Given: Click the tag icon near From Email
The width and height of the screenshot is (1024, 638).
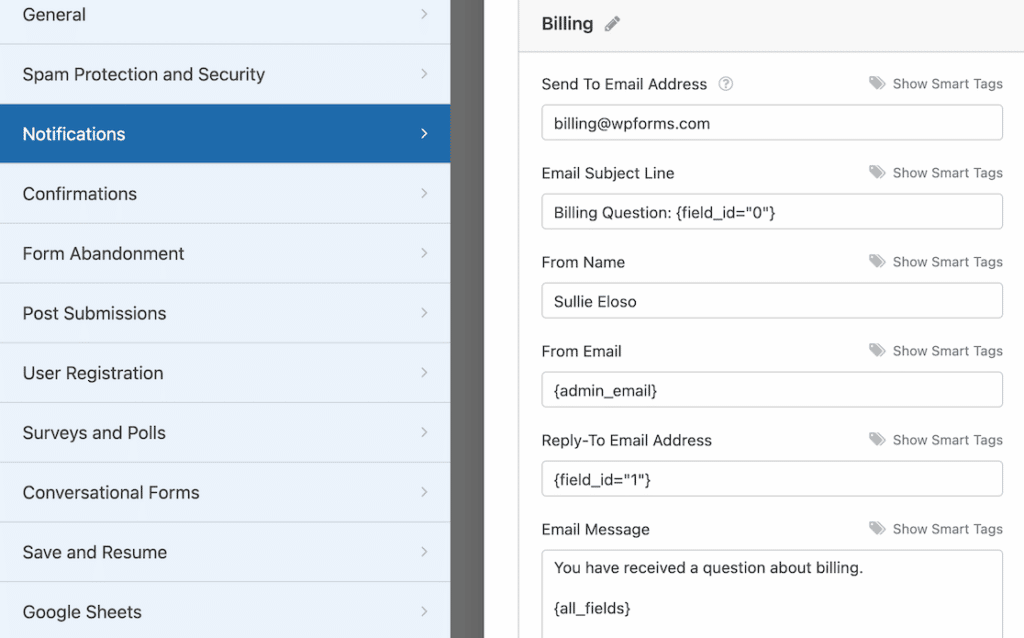Looking at the screenshot, I should [878, 350].
